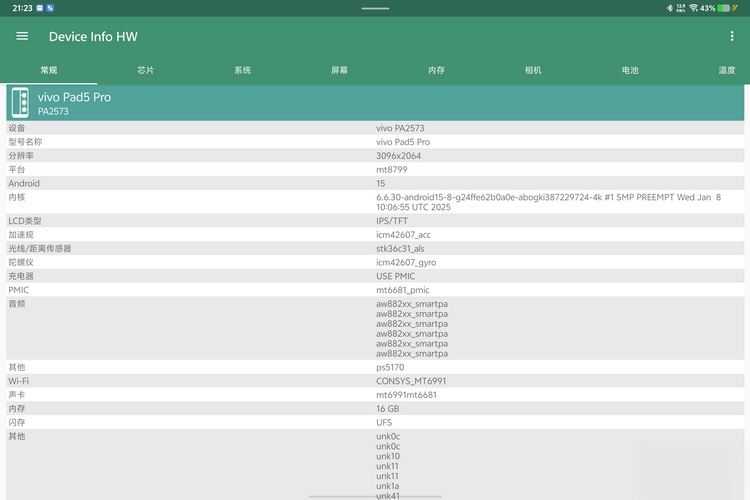Select the unk1a entry
Viewport: 750px width, 500px height.
387,486
